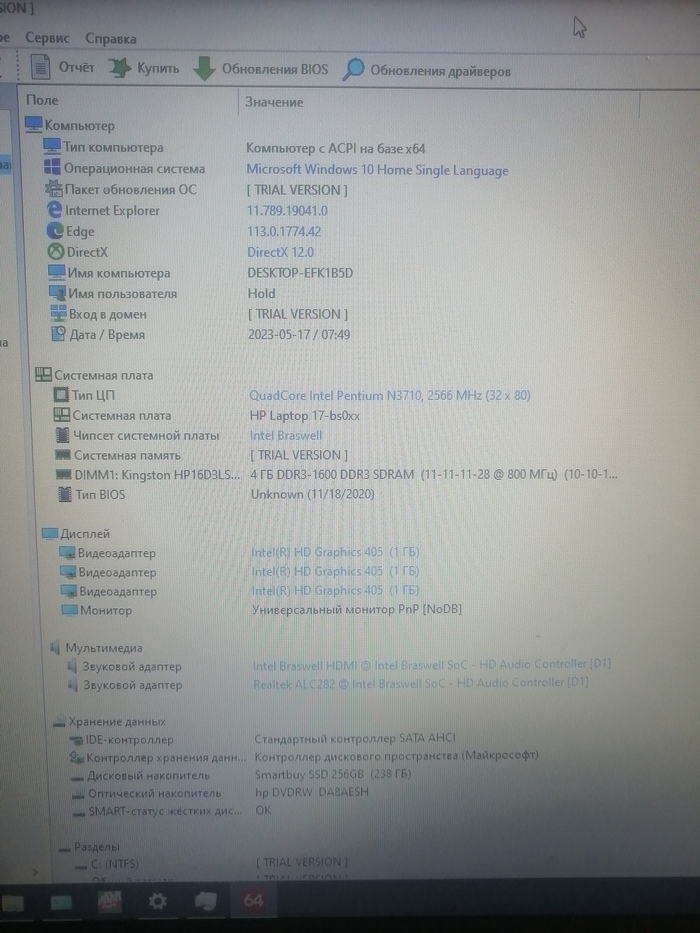
Task: Click the Поле column header
Action: pyautogui.click(x=42, y=100)
